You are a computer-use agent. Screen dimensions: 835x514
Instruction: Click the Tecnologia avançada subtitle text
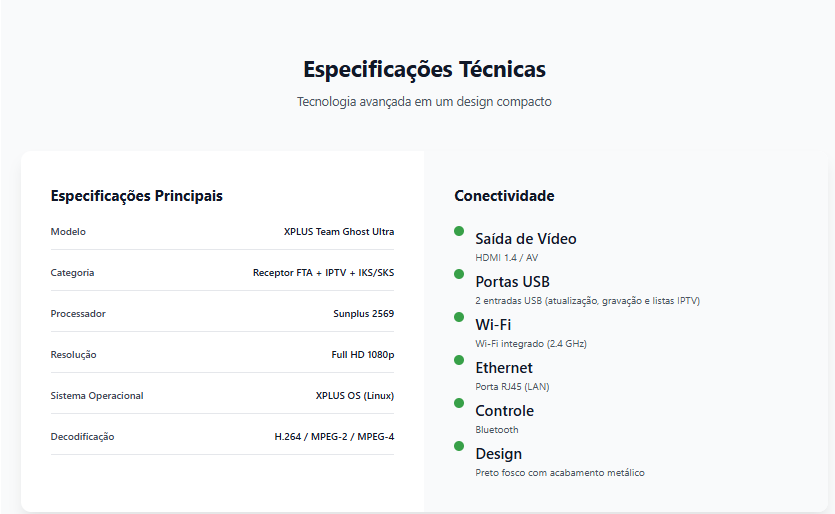(x=424, y=102)
